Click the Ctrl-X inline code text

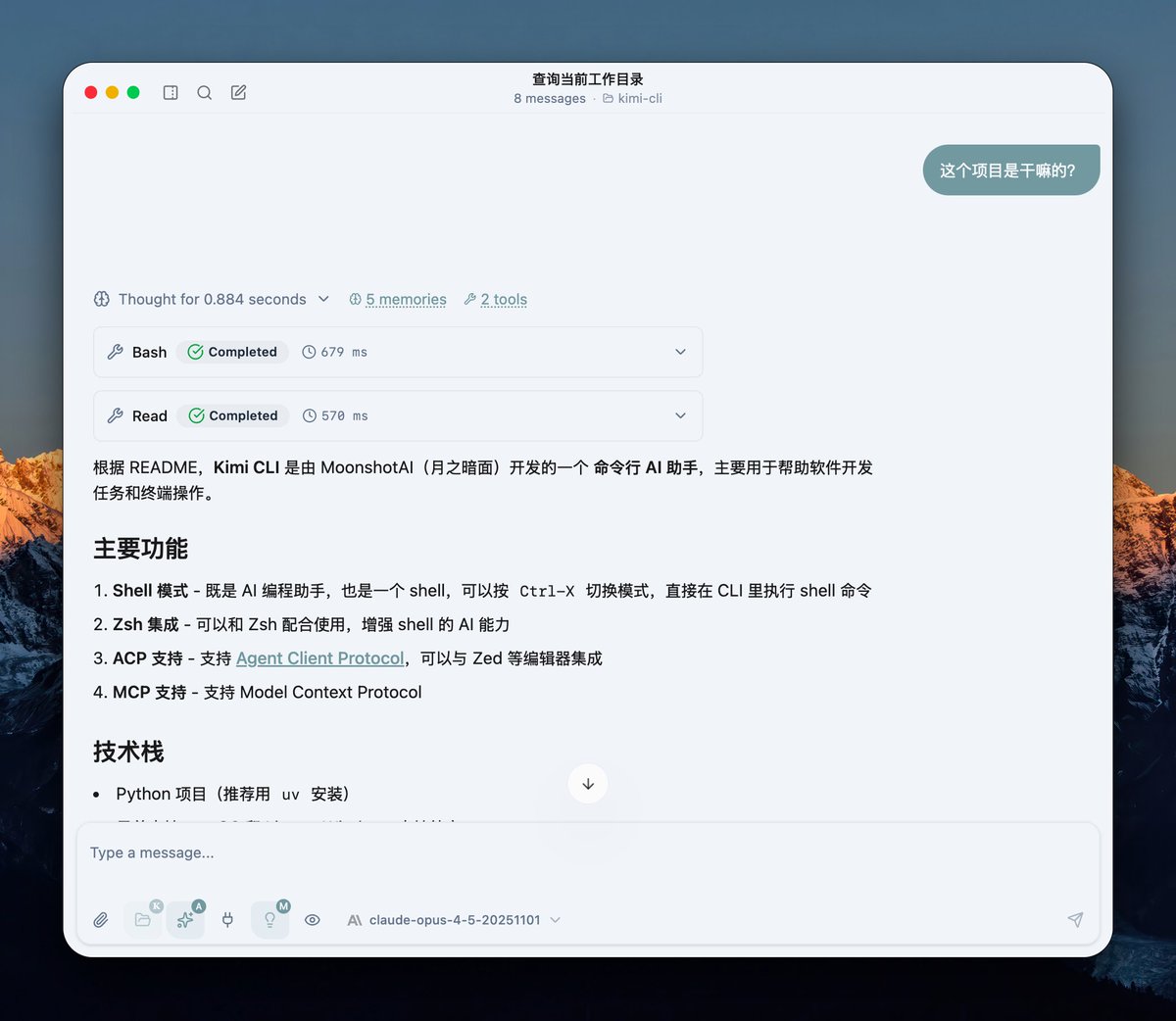547,591
